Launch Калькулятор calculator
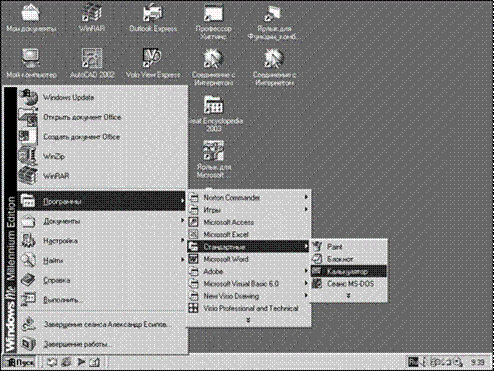The width and height of the screenshot is (494, 371). click(349, 271)
